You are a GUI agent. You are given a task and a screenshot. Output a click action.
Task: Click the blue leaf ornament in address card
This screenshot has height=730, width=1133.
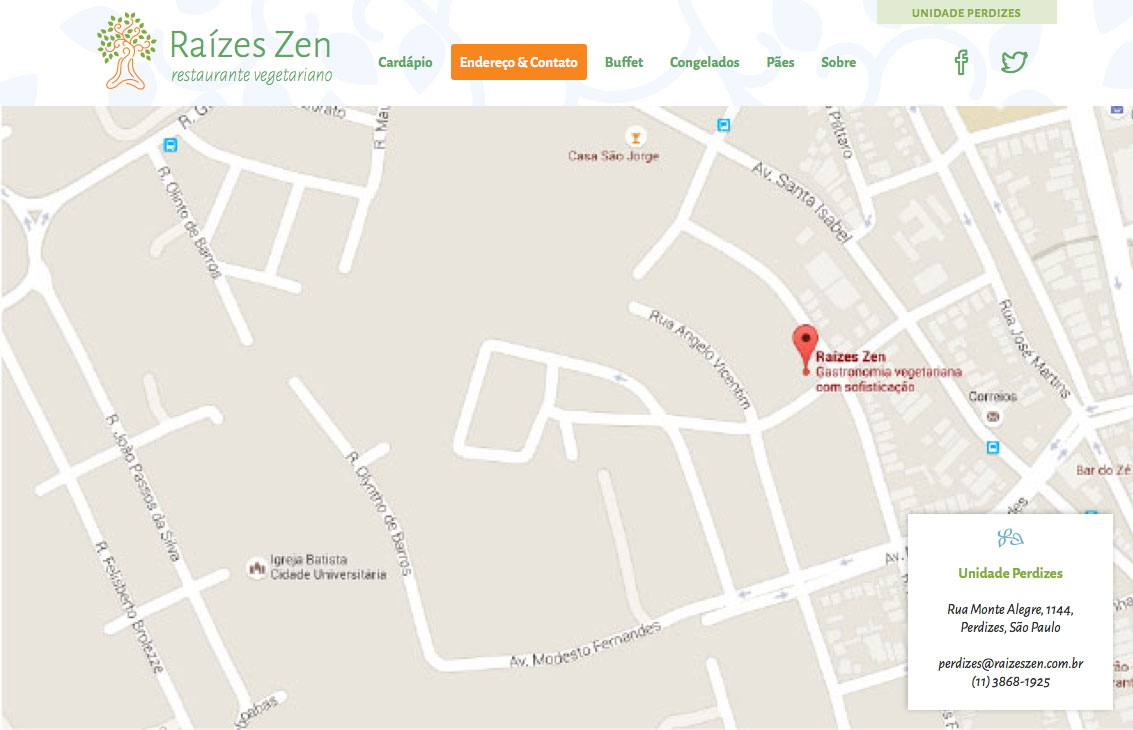tap(1010, 538)
